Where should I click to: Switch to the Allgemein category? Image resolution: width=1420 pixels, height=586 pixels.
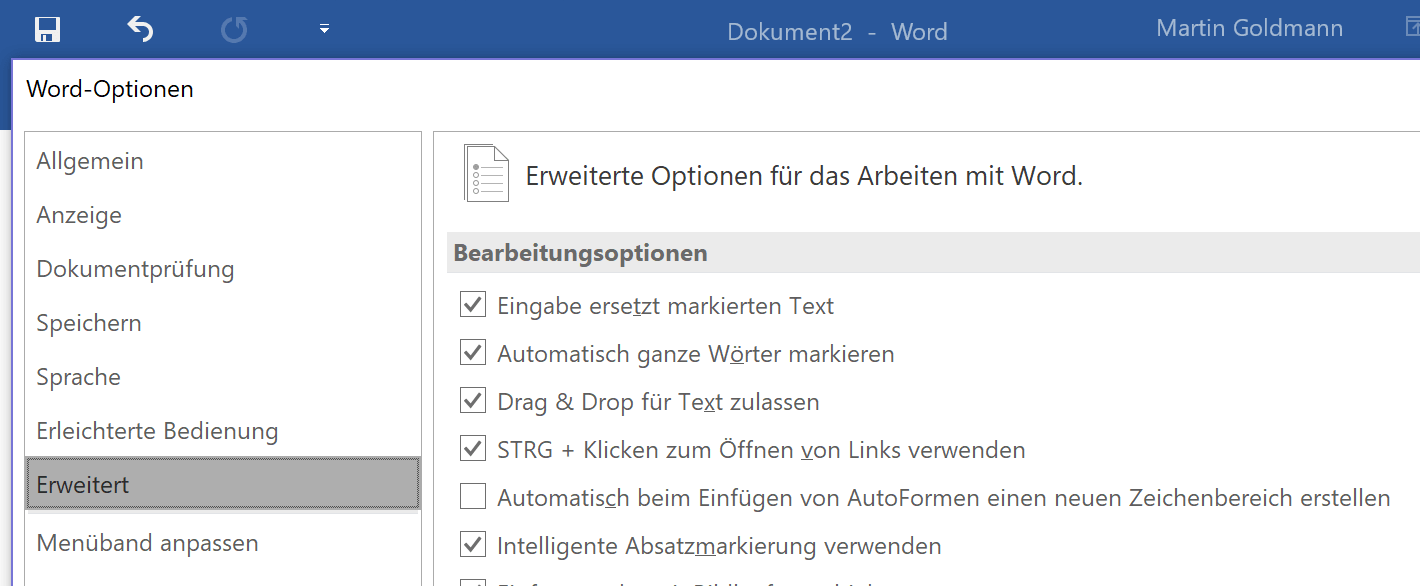tap(89, 160)
